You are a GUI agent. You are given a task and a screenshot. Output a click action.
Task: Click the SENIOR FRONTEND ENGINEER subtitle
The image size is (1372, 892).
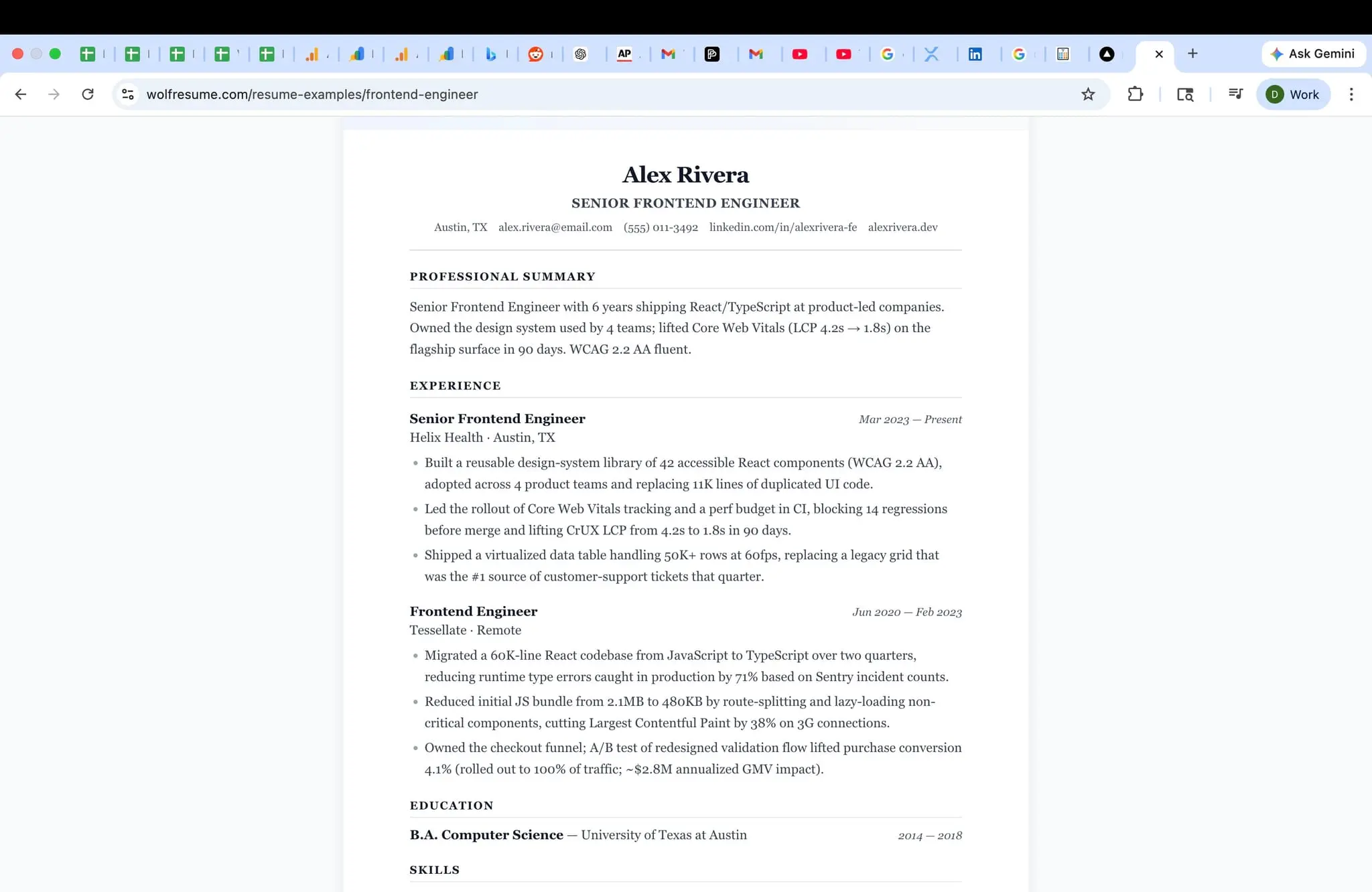685,203
